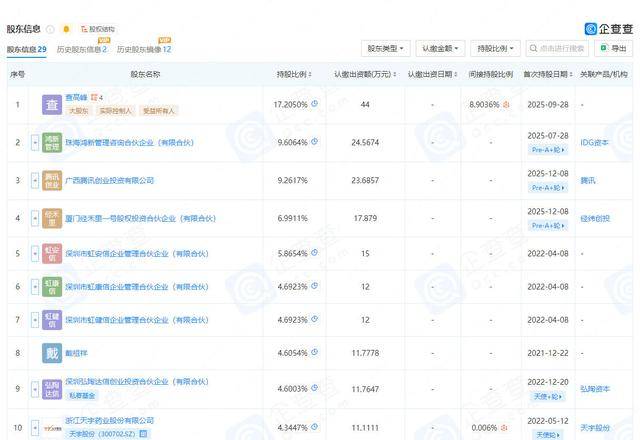This screenshot has height=440, width=640.
Task: Open the 认缴金额 filter dropdown
Action: (440, 49)
